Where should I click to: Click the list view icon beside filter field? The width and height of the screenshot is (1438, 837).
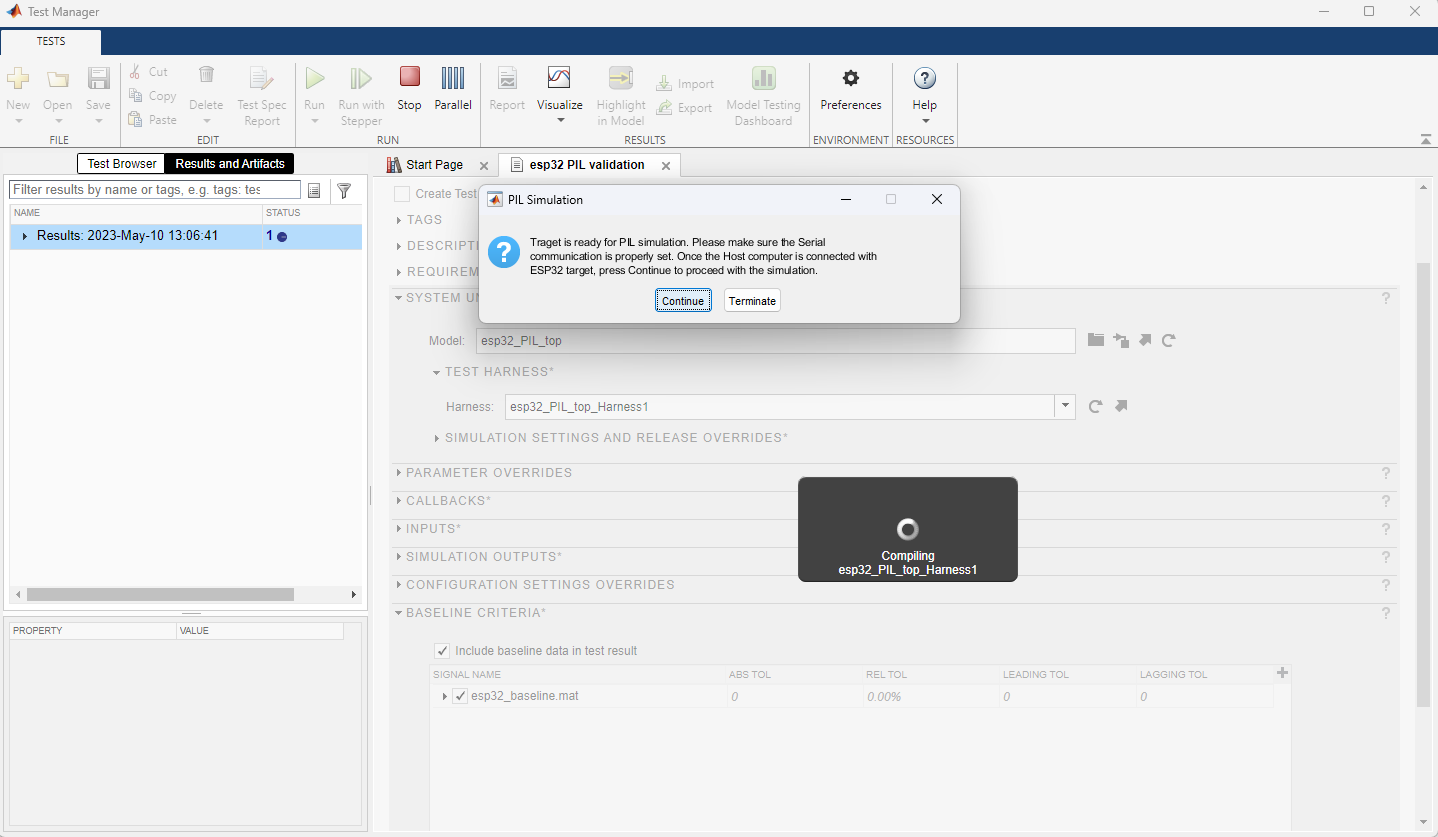point(314,190)
